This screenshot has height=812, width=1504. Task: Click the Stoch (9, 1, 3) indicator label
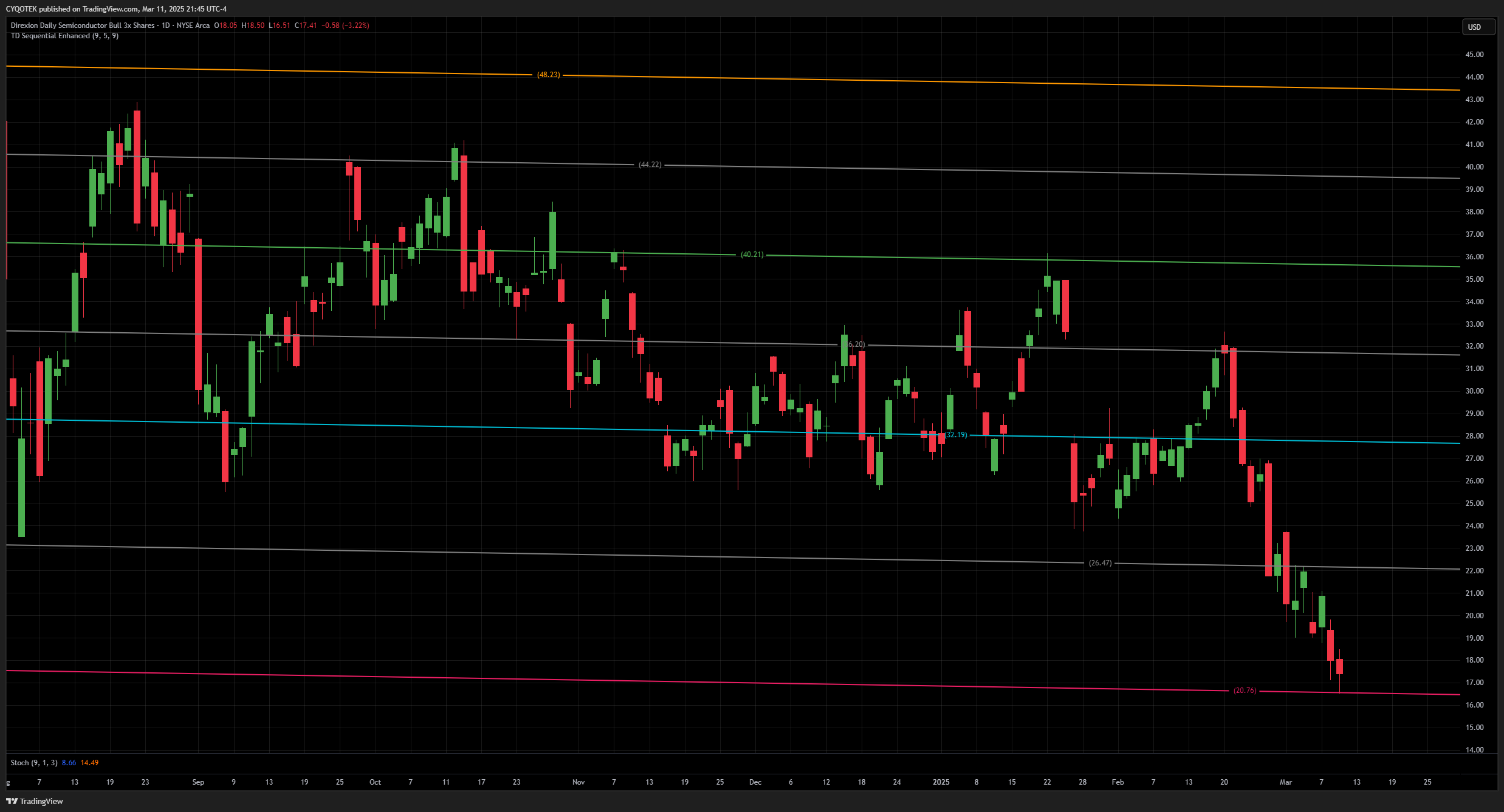pyautogui.click(x=34, y=763)
